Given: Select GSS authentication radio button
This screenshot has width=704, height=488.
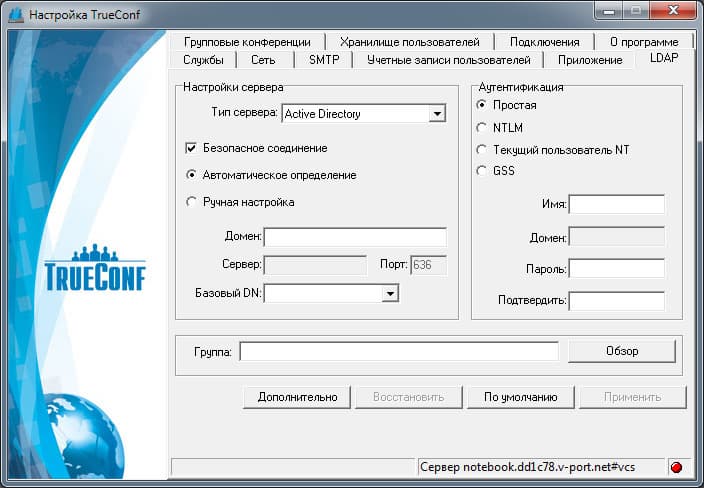Looking at the screenshot, I should pos(481,171).
